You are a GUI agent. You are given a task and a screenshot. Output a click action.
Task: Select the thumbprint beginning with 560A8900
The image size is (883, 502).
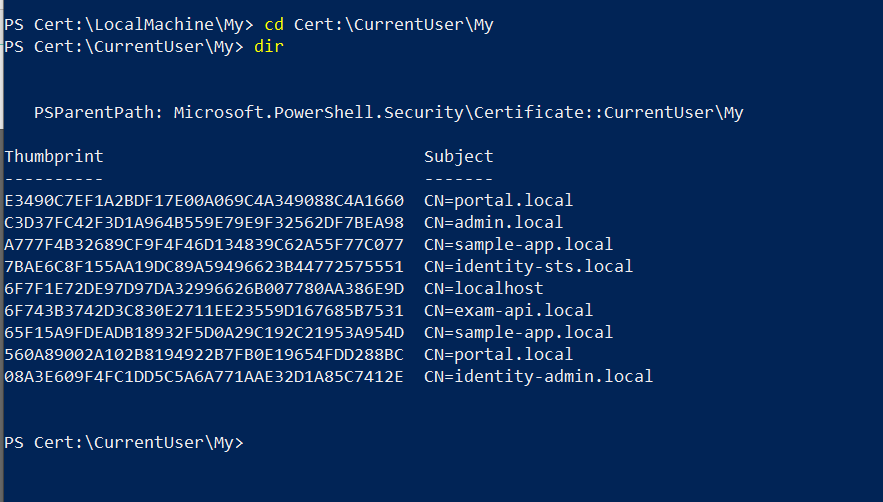point(204,354)
